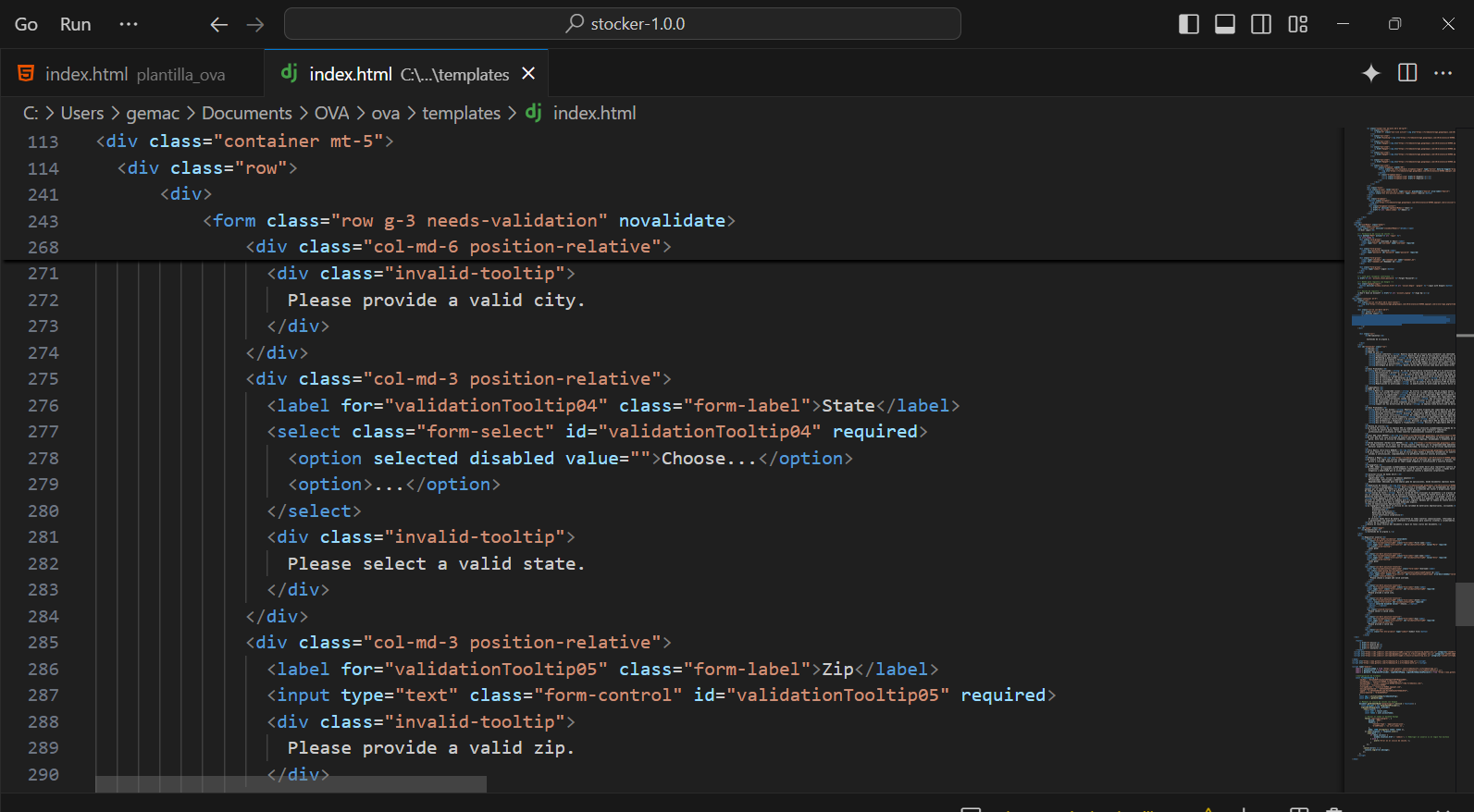The height and width of the screenshot is (812, 1474).
Task: Open More Actions ellipsis in editor toolbar
Action: pos(1443,73)
